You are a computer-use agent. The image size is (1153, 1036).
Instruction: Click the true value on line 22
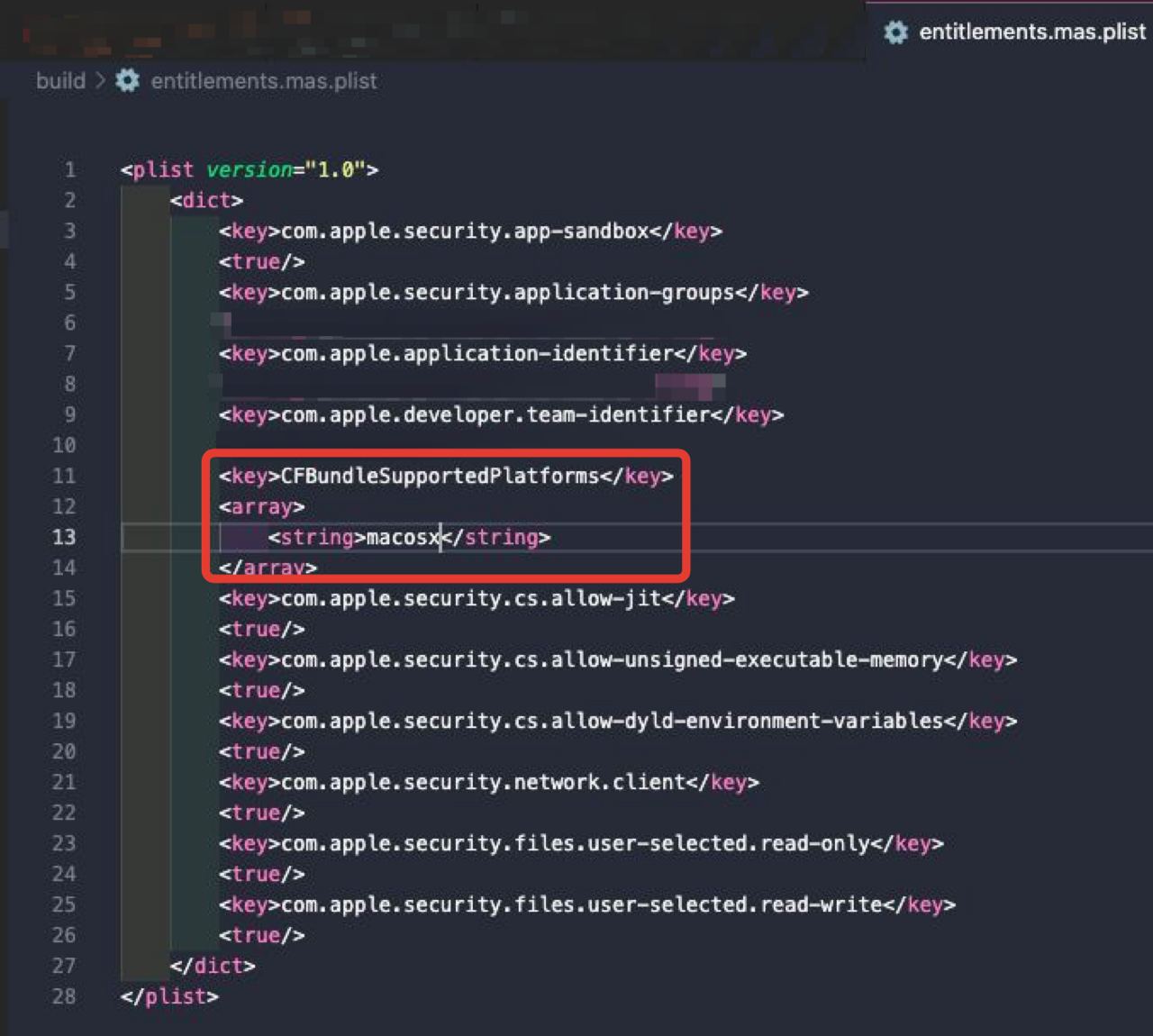[261, 813]
